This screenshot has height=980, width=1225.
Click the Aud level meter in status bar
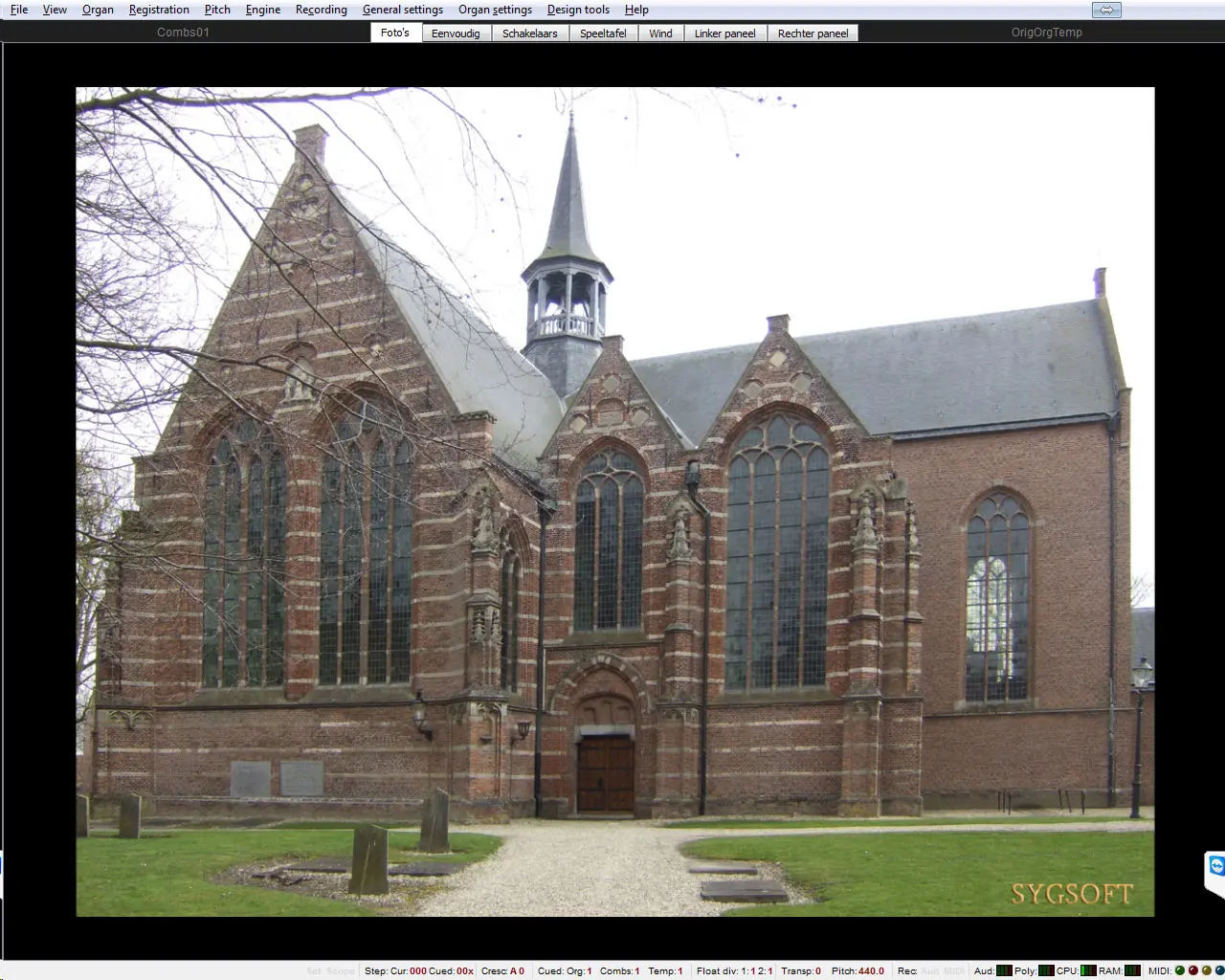coord(1004,970)
